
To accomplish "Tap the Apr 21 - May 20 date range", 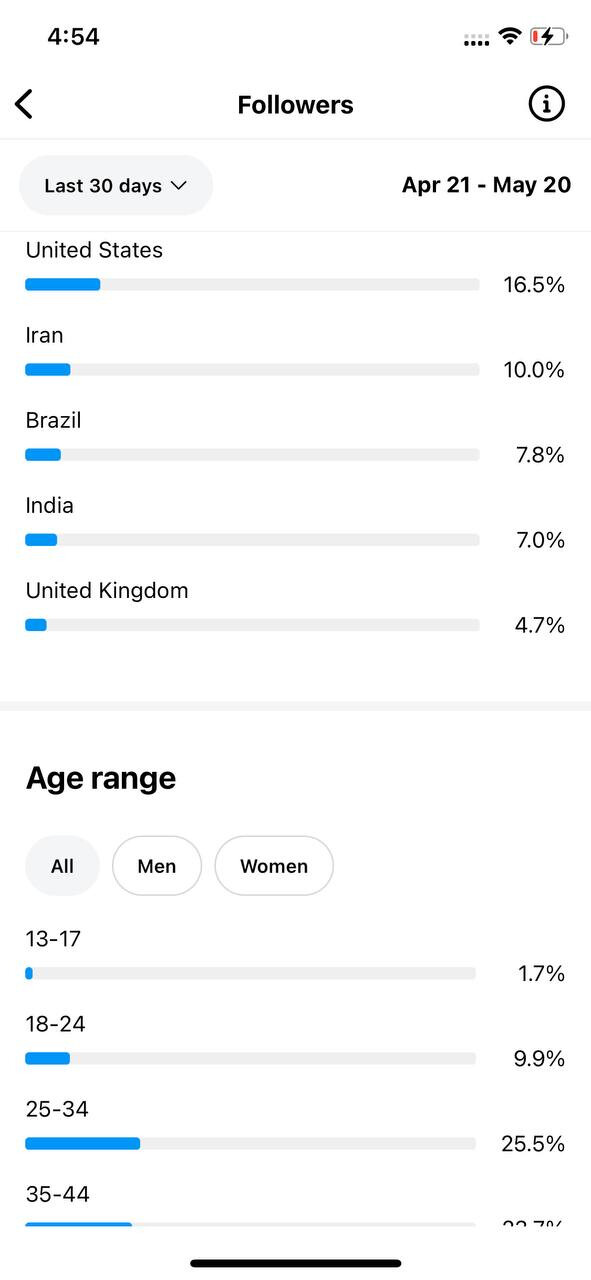I will click(487, 185).
